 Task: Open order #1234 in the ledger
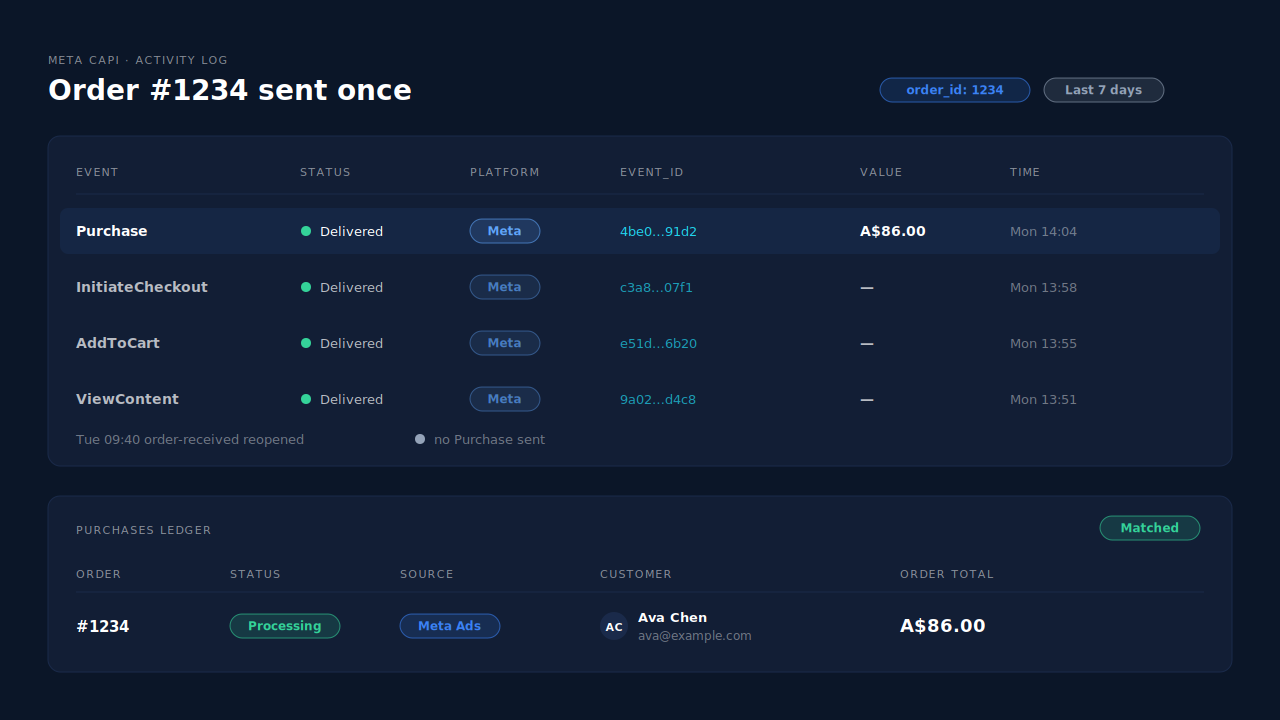[102, 626]
